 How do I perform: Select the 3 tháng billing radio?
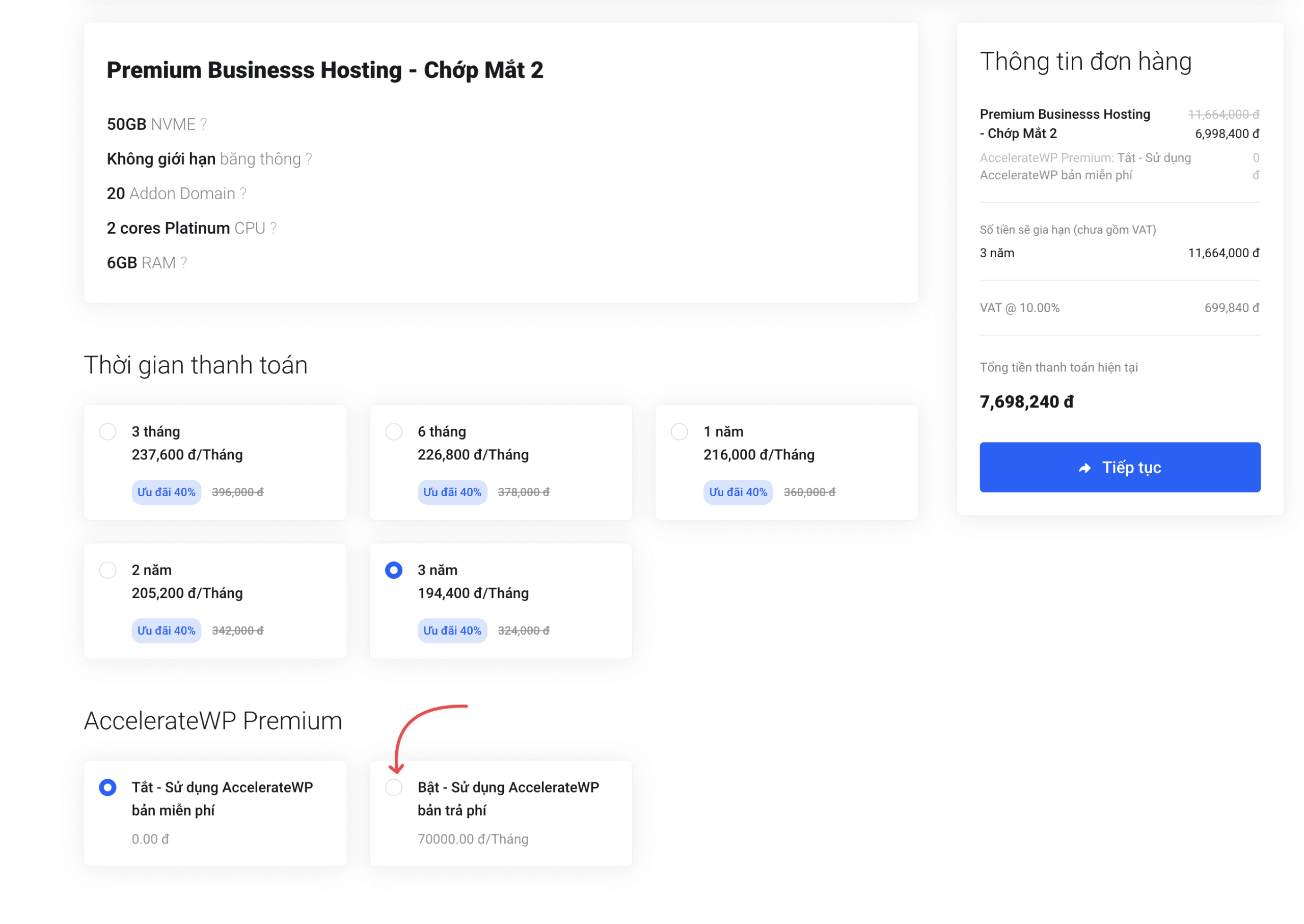coord(107,431)
